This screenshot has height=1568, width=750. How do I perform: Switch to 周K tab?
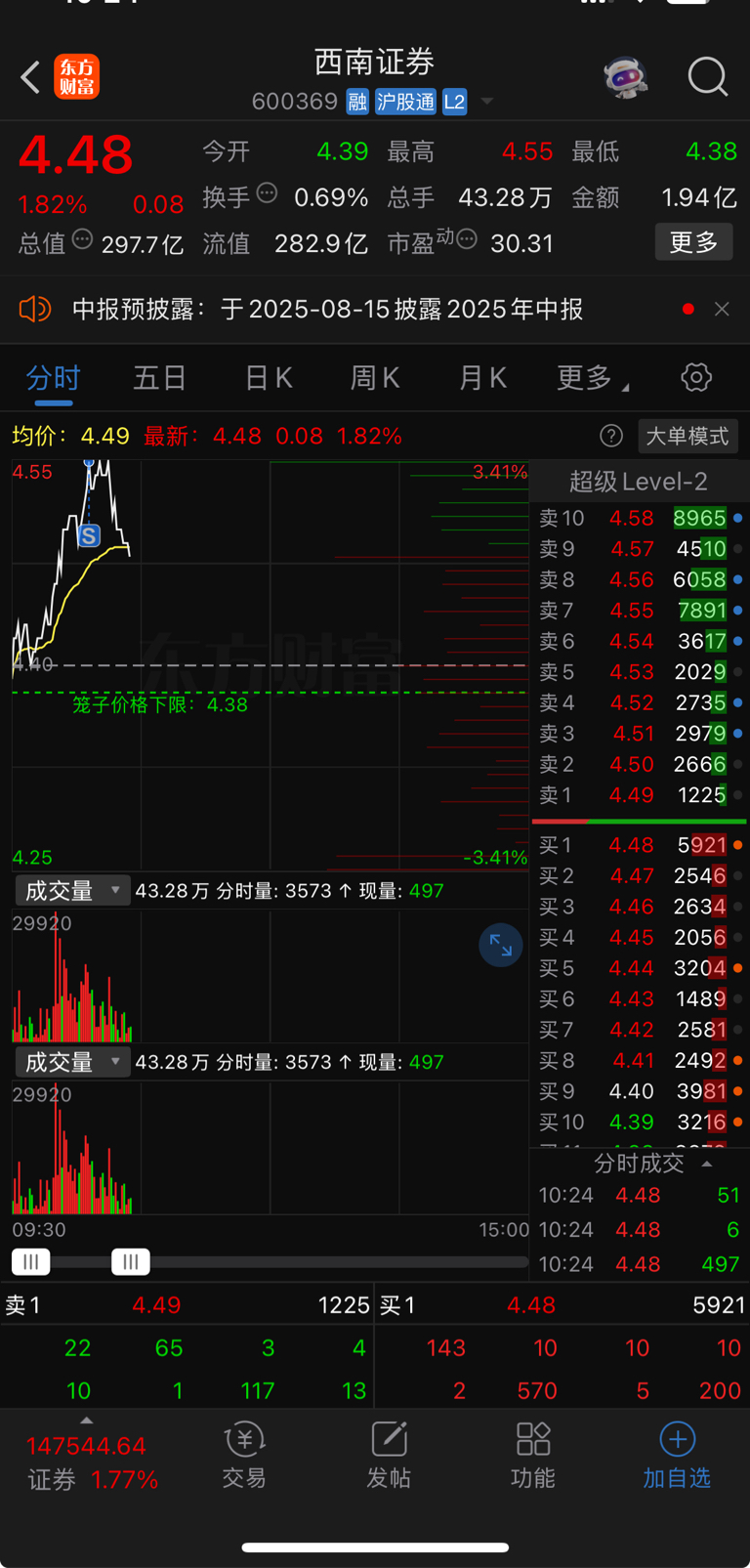click(x=375, y=378)
